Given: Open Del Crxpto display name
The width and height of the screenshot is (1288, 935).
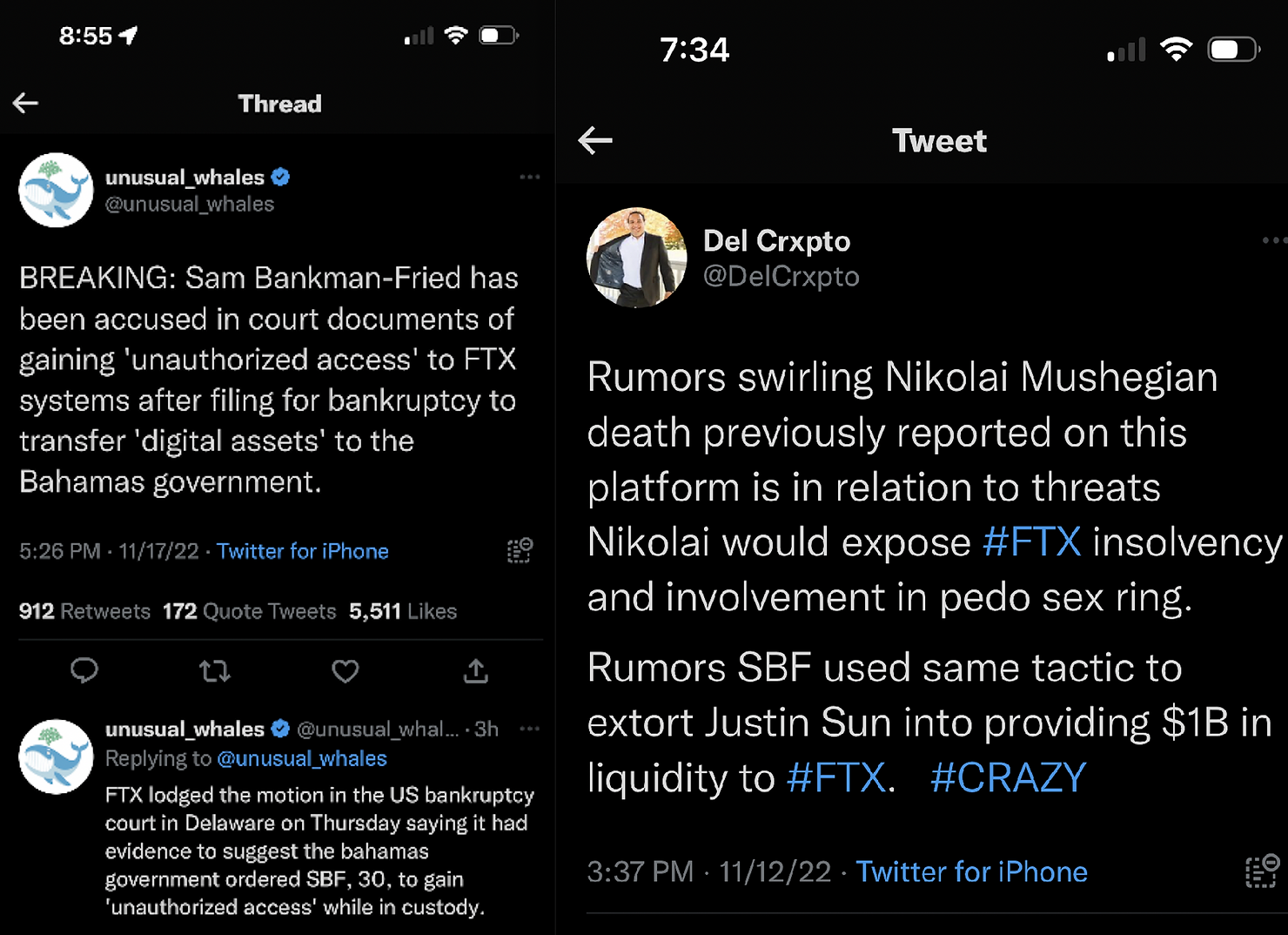Looking at the screenshot, I should point(776,240).
